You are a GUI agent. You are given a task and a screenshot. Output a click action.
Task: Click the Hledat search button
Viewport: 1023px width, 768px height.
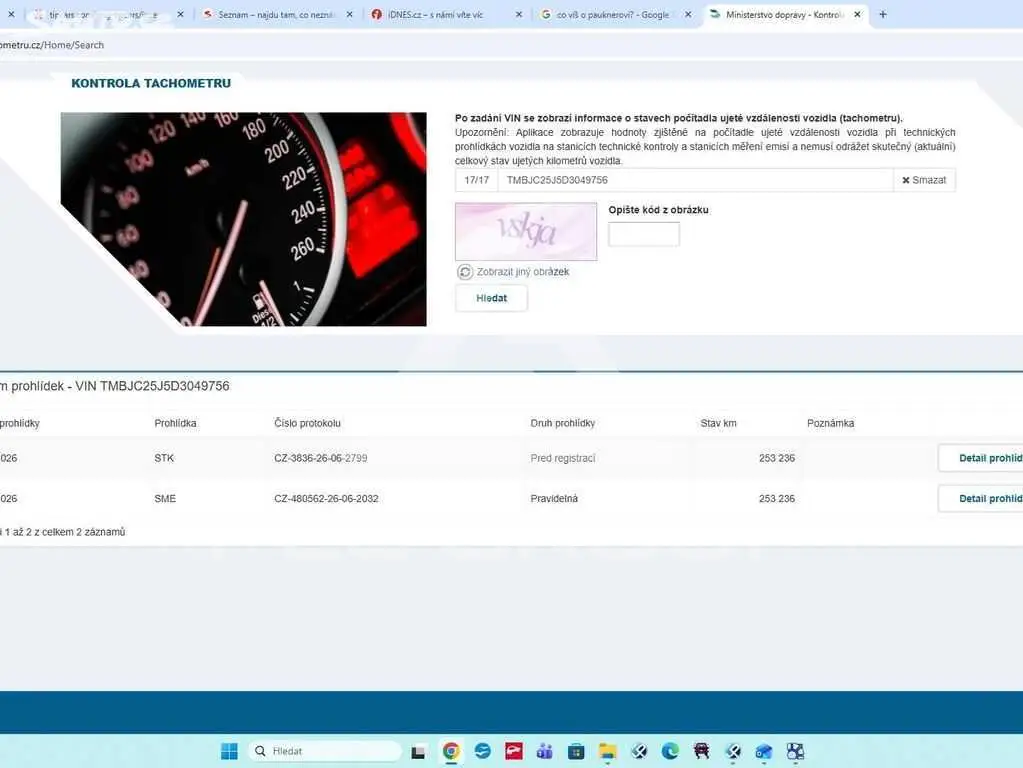491,298
